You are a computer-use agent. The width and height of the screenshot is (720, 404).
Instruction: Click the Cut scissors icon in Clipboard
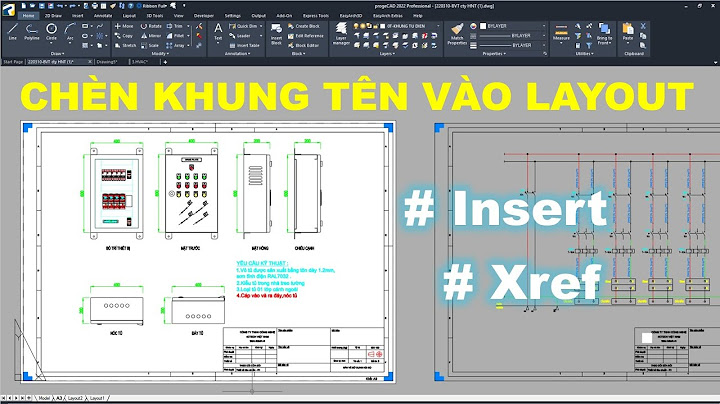pyautogui.click(x=643, y=26)
